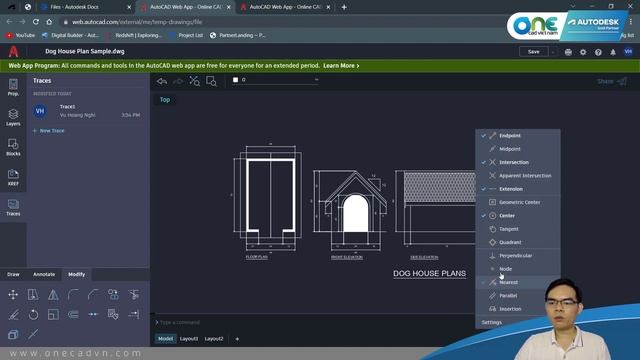Select the Stretch tool
640x360 pixels.
click(x=33, y=294)
